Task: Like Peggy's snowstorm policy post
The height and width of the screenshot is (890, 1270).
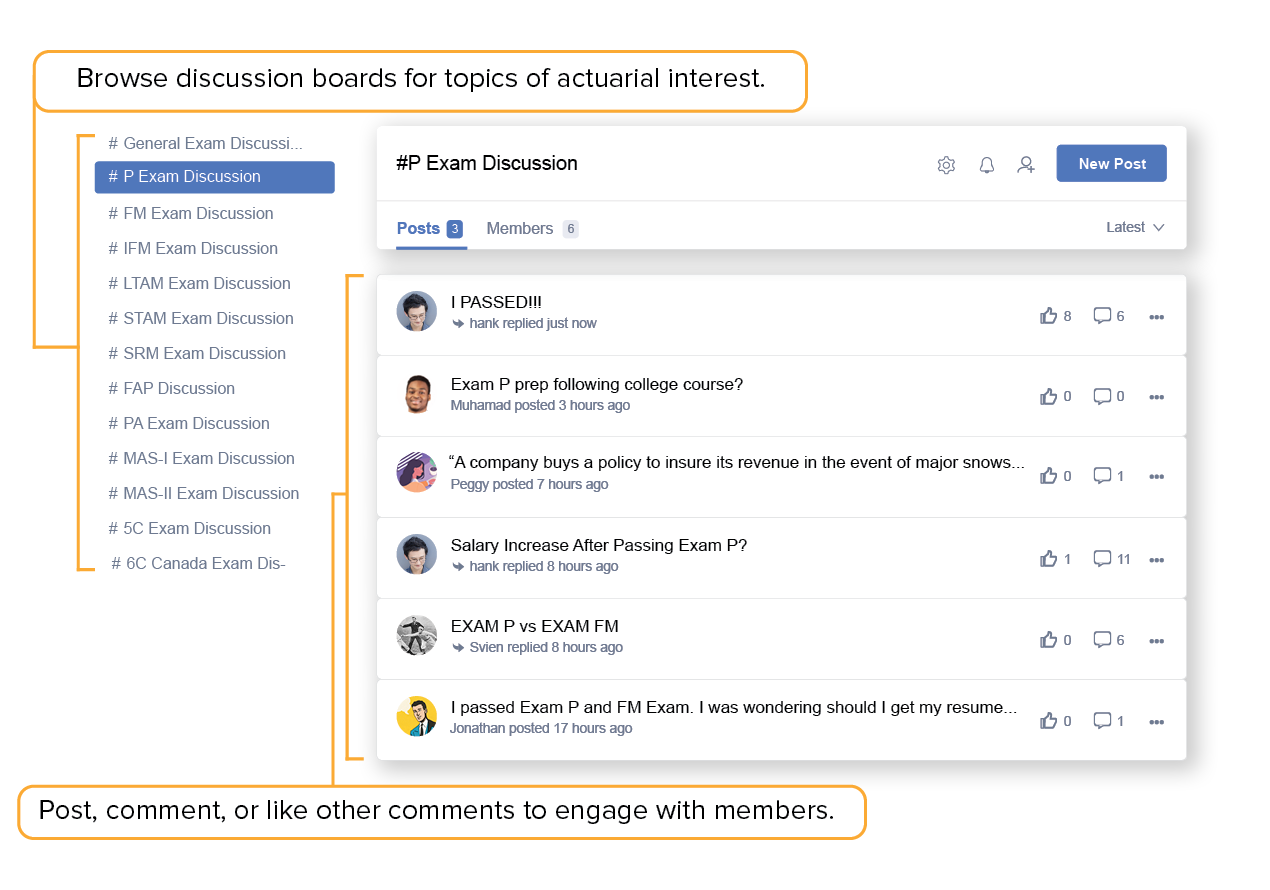Action: pos(1049,476)
